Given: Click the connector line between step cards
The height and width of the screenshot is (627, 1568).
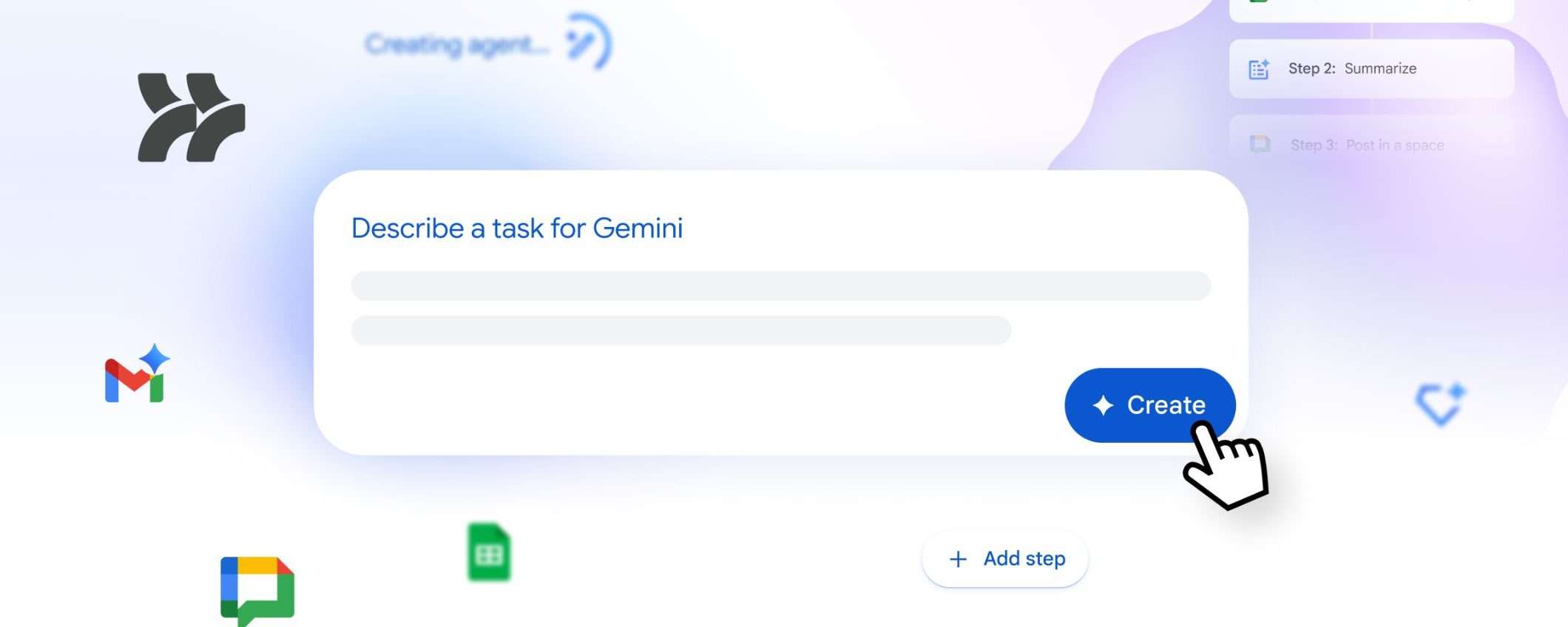Looking at the screenshot, I should pos(1371,31).
